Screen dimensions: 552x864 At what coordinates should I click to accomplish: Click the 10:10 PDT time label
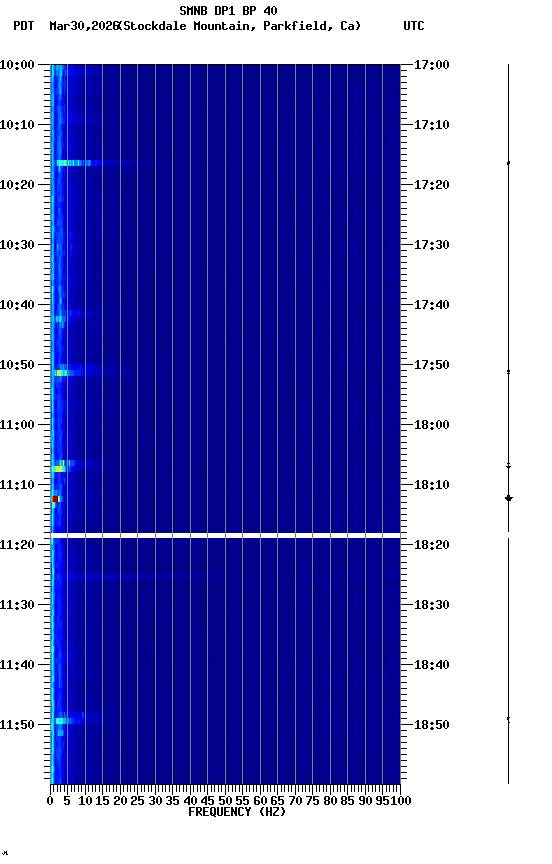17,125
